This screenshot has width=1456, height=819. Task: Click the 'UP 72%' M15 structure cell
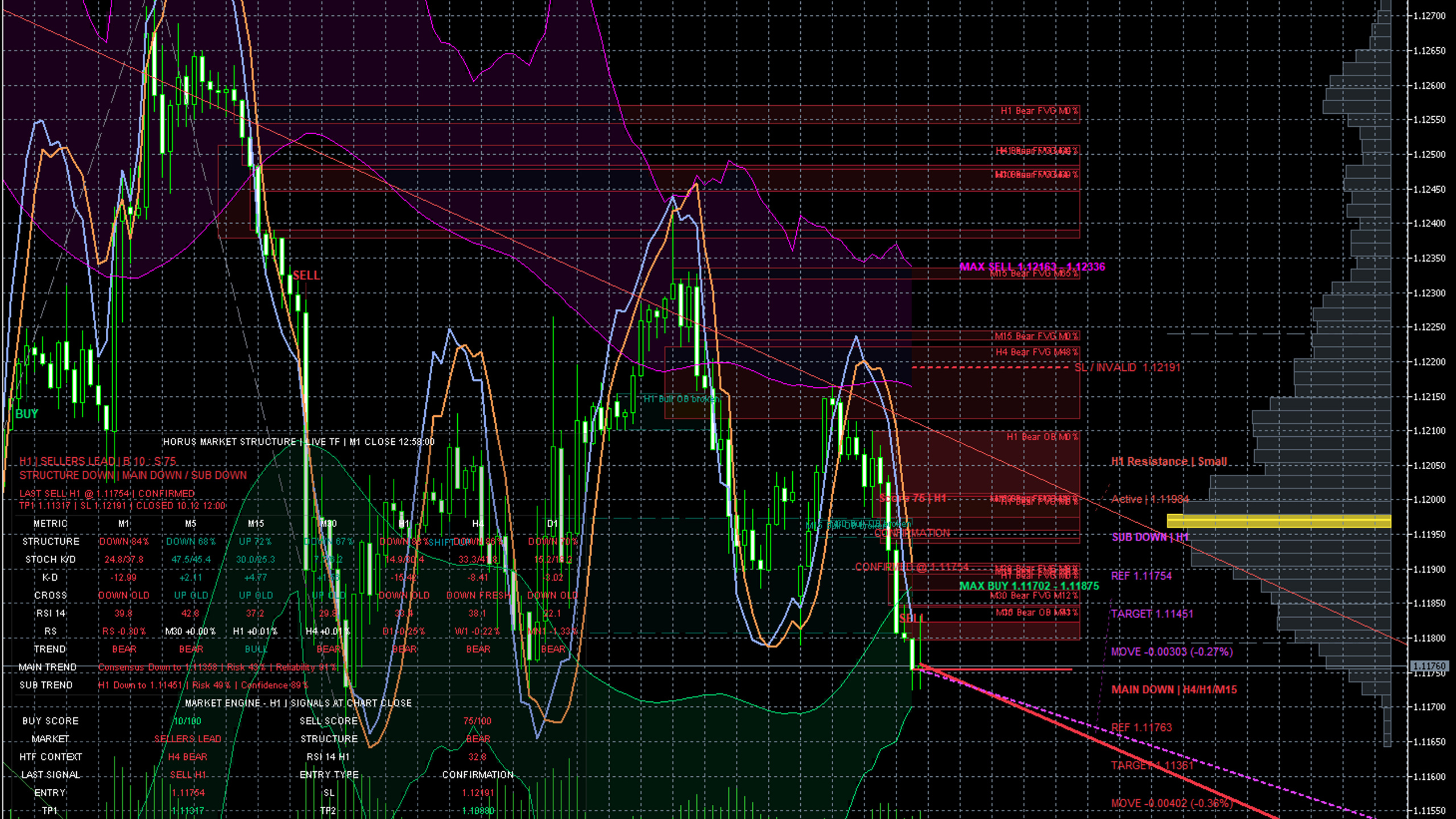tap(255, 541)
